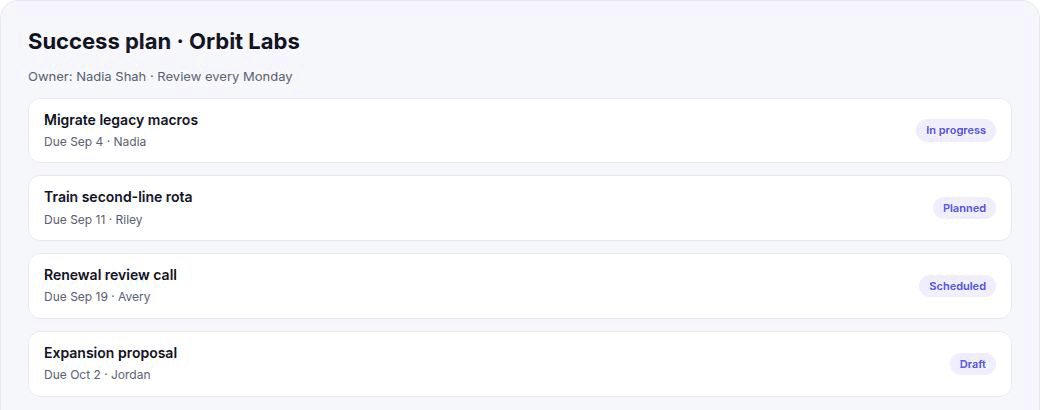Select the Renewal review call card row
The width and height of the screenshot is (1040, 410).
[520, 286]
